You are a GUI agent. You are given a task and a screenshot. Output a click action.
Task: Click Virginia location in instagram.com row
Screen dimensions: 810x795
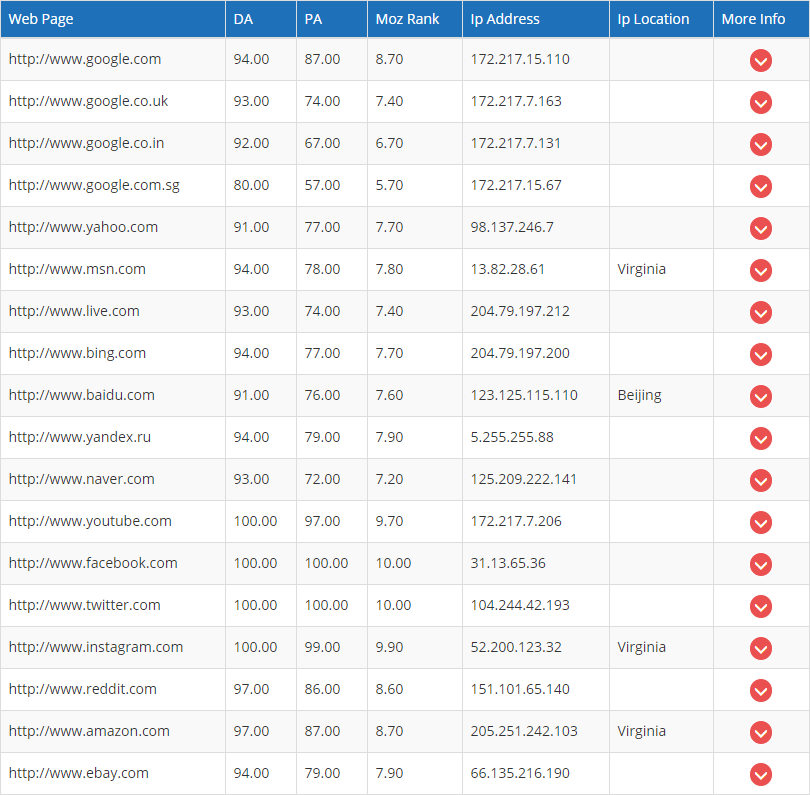click(641, 647)
